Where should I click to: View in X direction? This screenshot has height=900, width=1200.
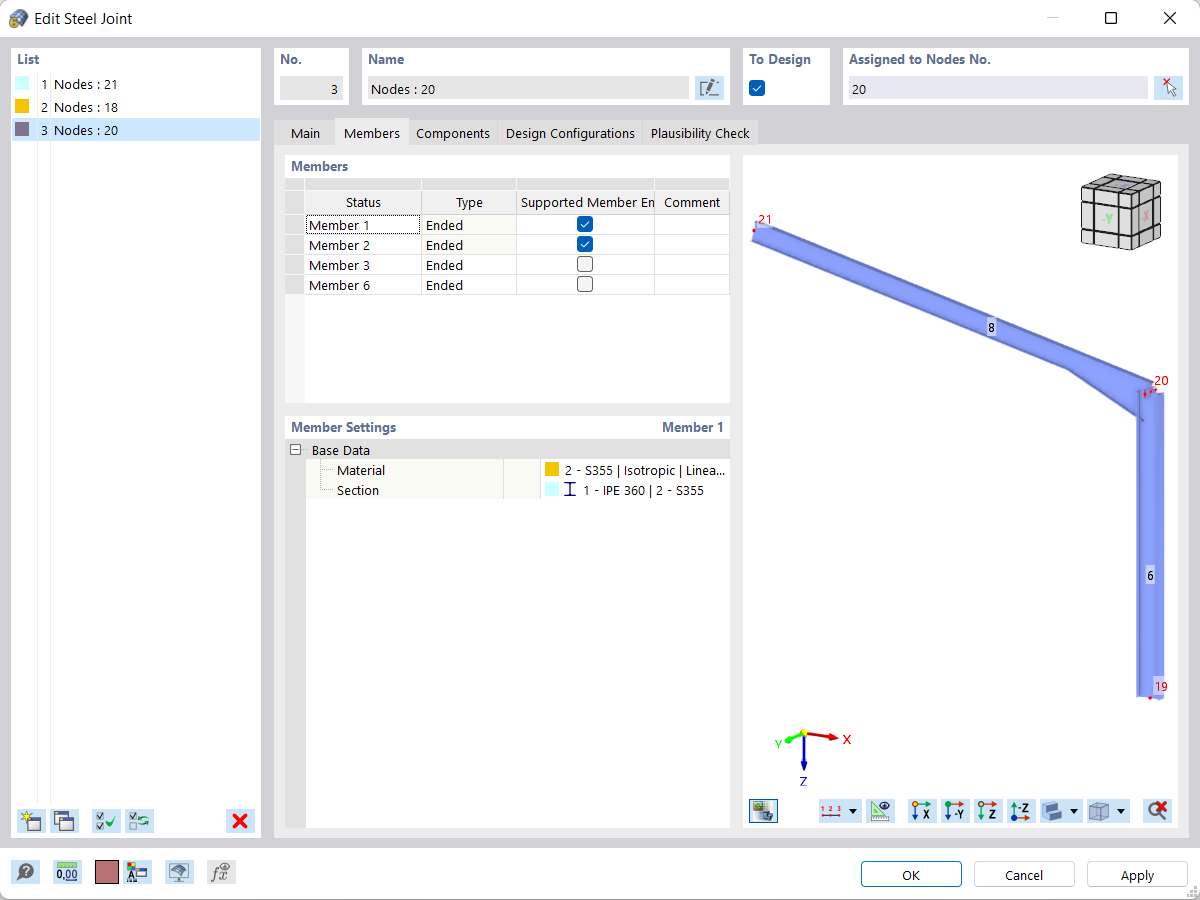point(922,811)
